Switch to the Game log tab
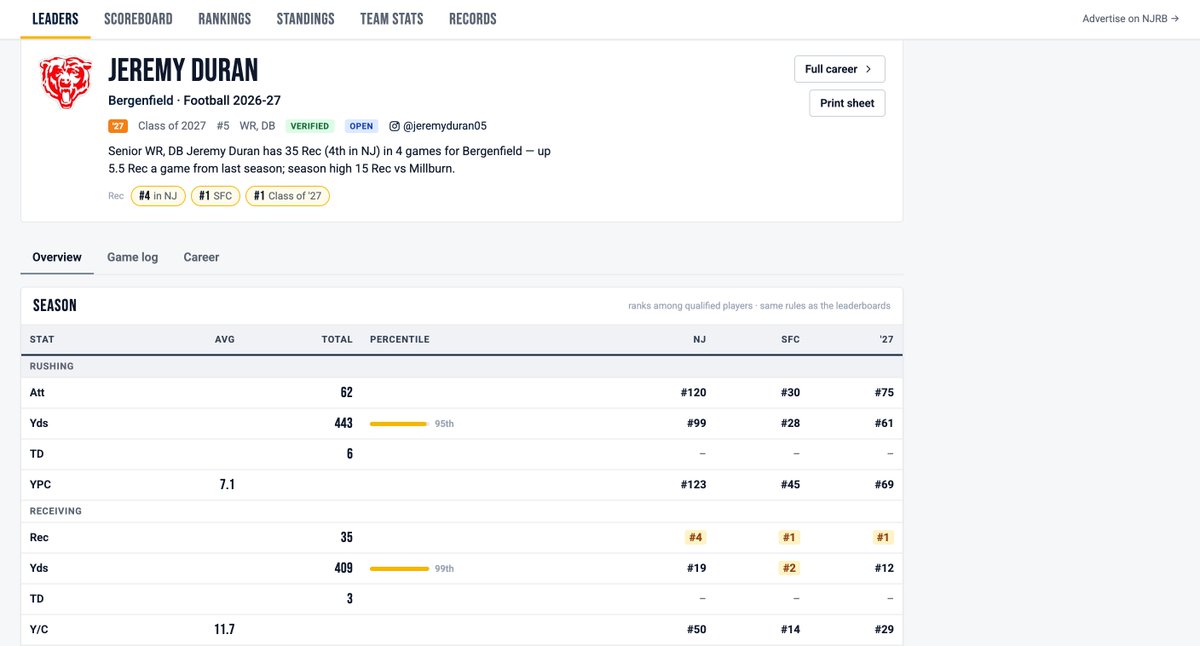 click(x=132, y=257)
